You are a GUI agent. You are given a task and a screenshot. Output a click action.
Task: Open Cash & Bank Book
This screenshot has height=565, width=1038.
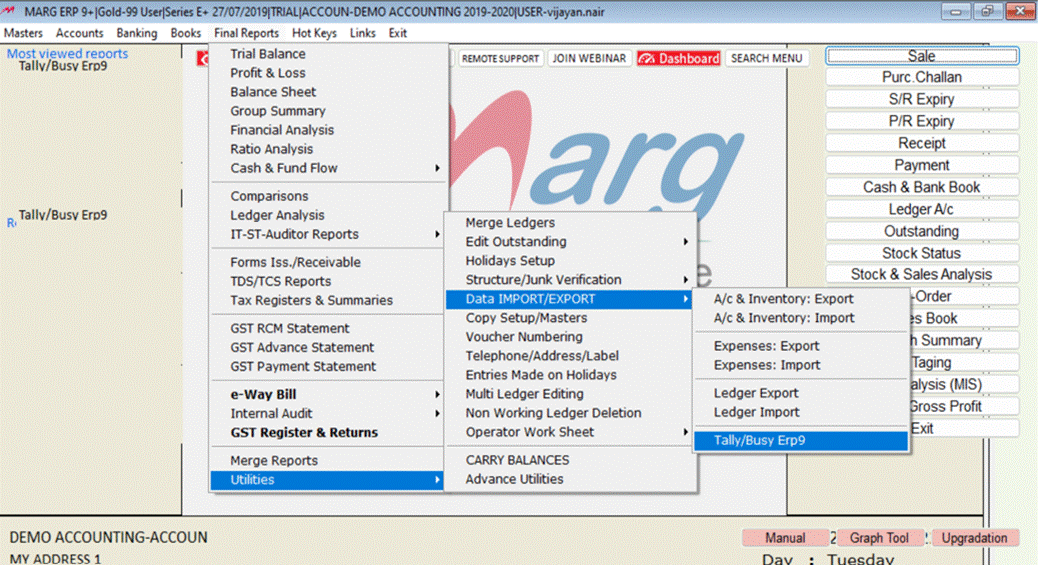(921, 187)
